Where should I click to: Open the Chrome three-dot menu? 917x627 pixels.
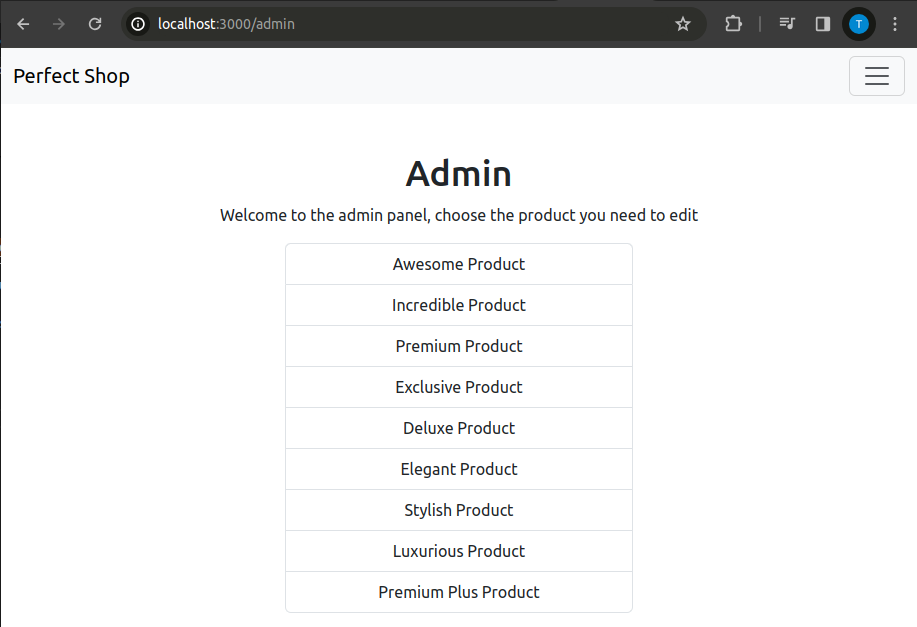[x=895, y=24]
